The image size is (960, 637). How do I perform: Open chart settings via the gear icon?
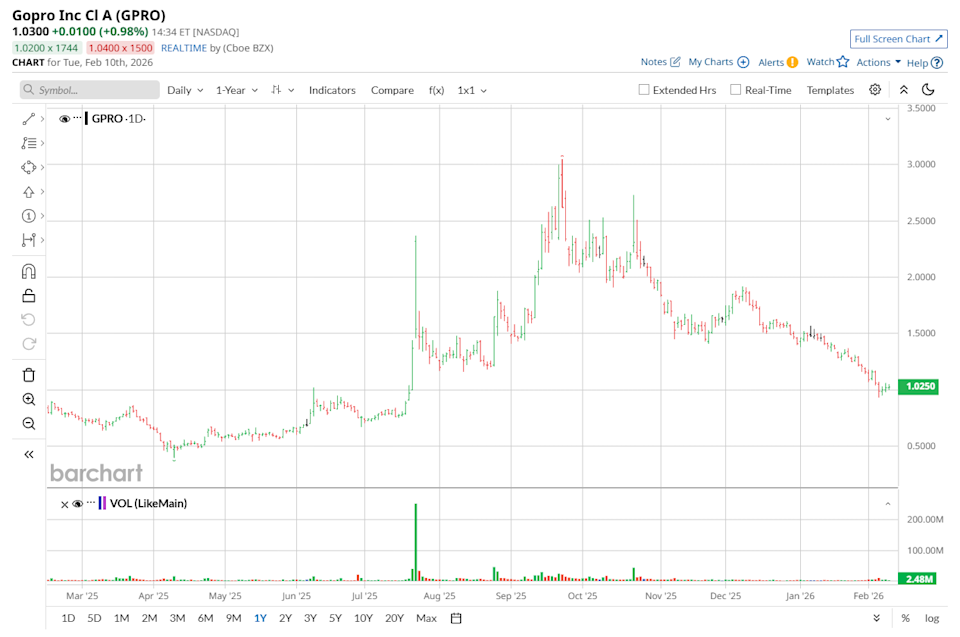point(875,89)
